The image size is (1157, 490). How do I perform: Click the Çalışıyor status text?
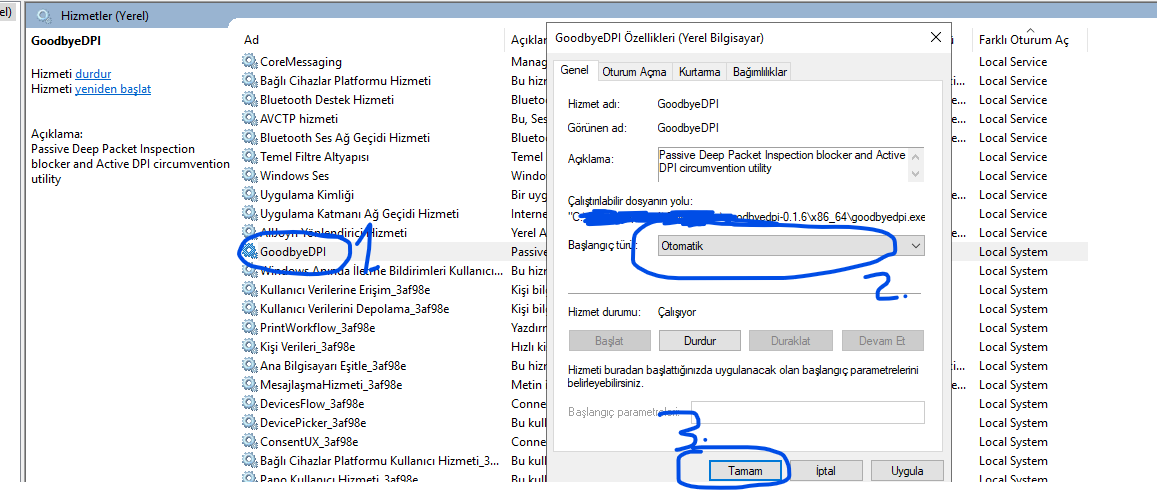click(677, 312)
